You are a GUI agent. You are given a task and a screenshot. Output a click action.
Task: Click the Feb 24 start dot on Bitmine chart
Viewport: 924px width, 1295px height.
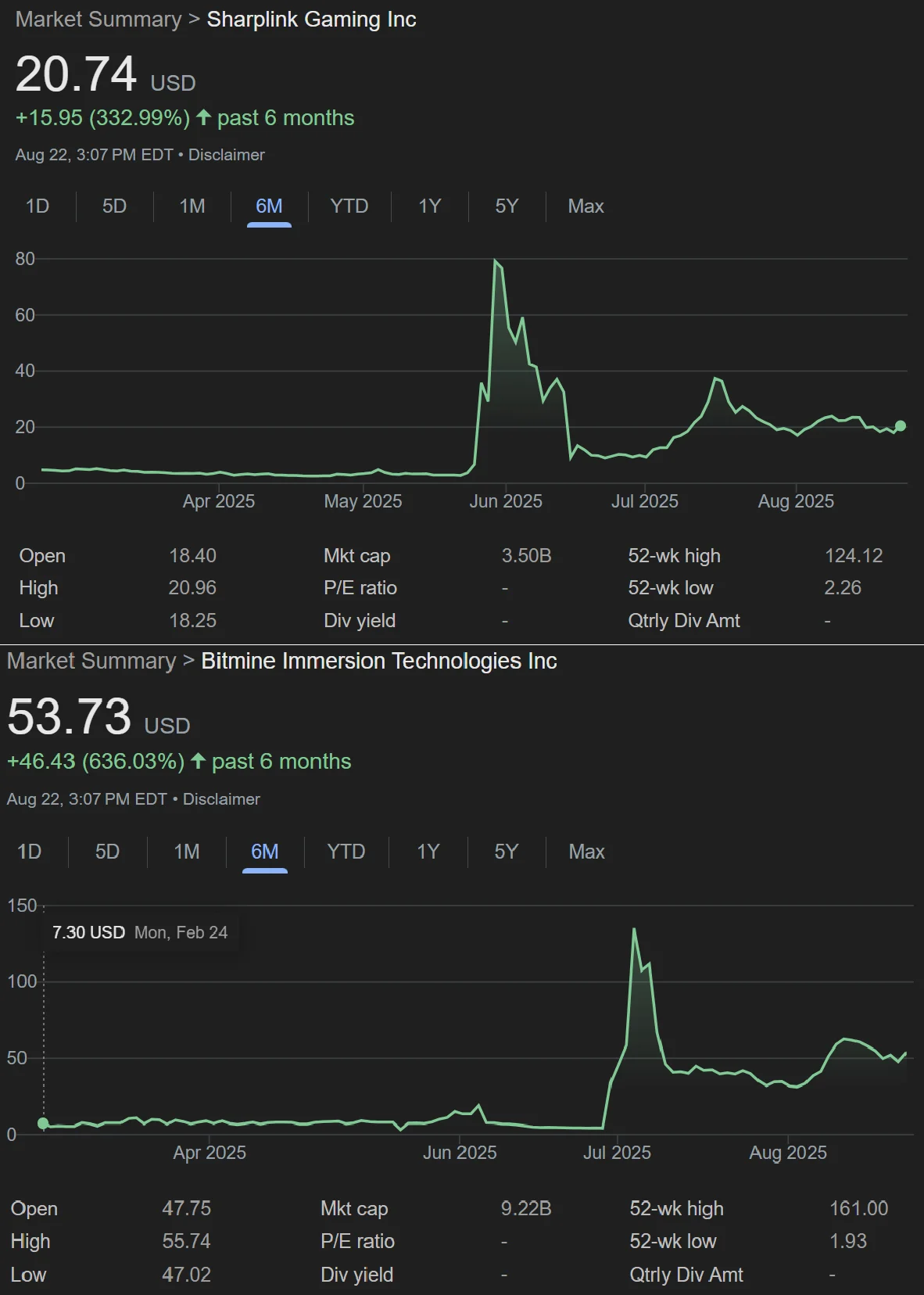coord(43,1124)
